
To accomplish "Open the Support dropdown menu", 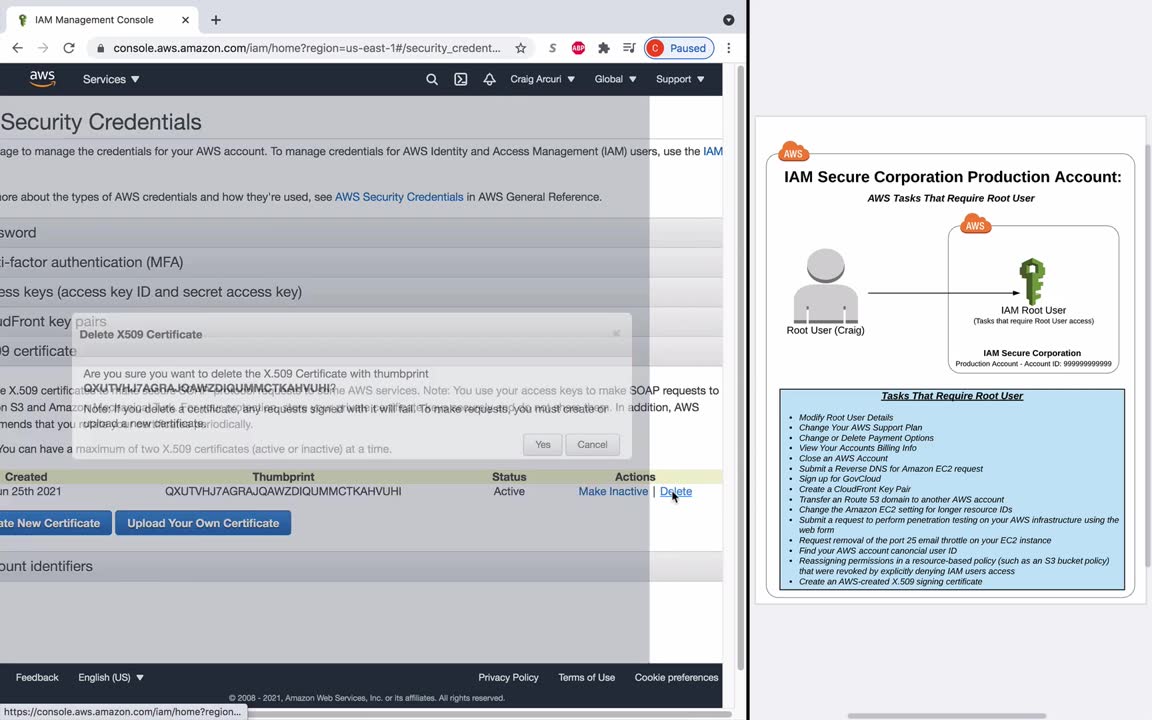I will tap(680, 79).
